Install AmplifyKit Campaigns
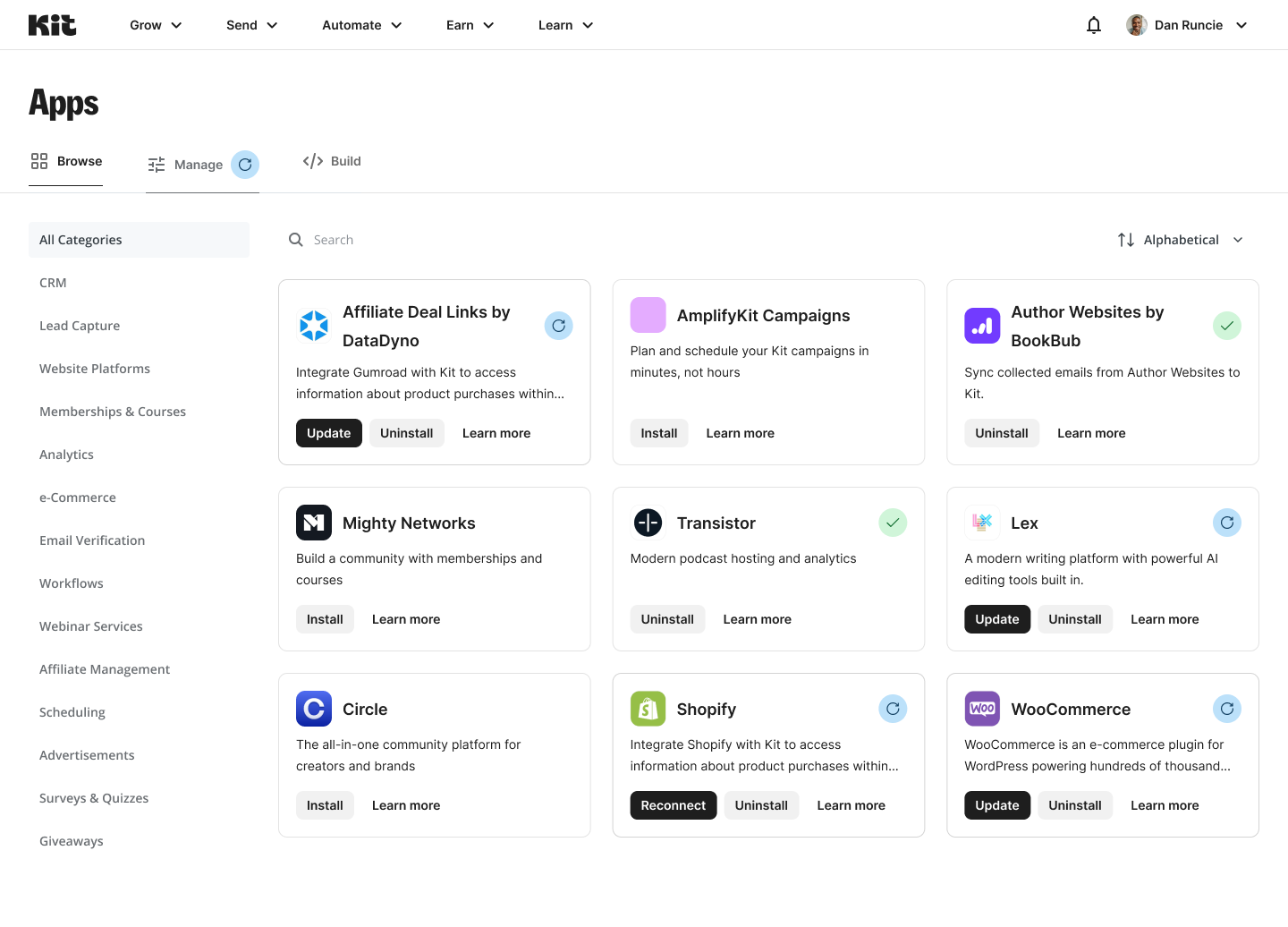 click(659, 433)
